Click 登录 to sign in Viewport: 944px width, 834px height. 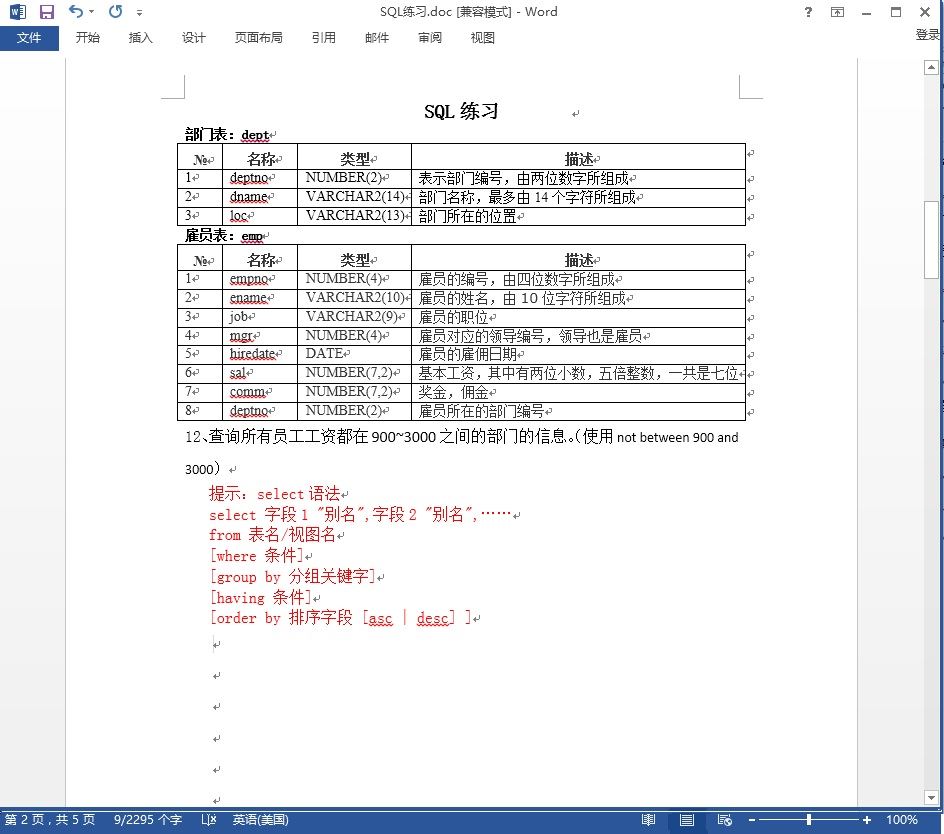[x=928, y=35]
